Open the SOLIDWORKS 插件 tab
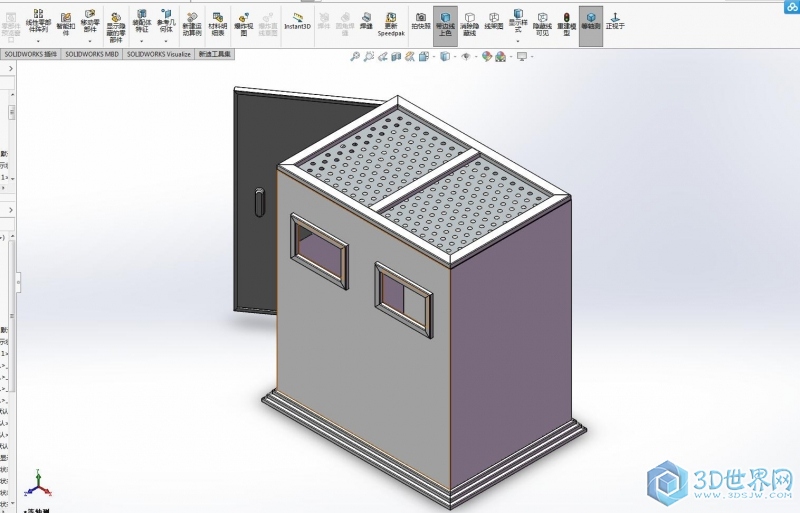 coord(31,54)
